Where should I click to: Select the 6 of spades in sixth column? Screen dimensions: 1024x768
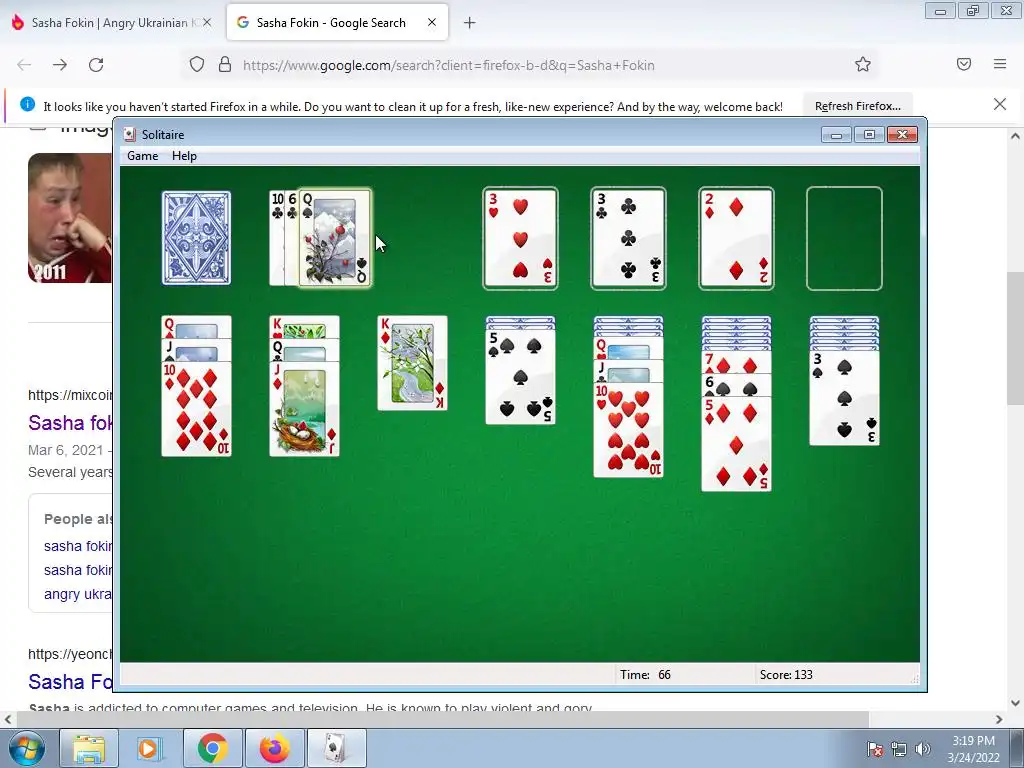[x=736, y=386]
